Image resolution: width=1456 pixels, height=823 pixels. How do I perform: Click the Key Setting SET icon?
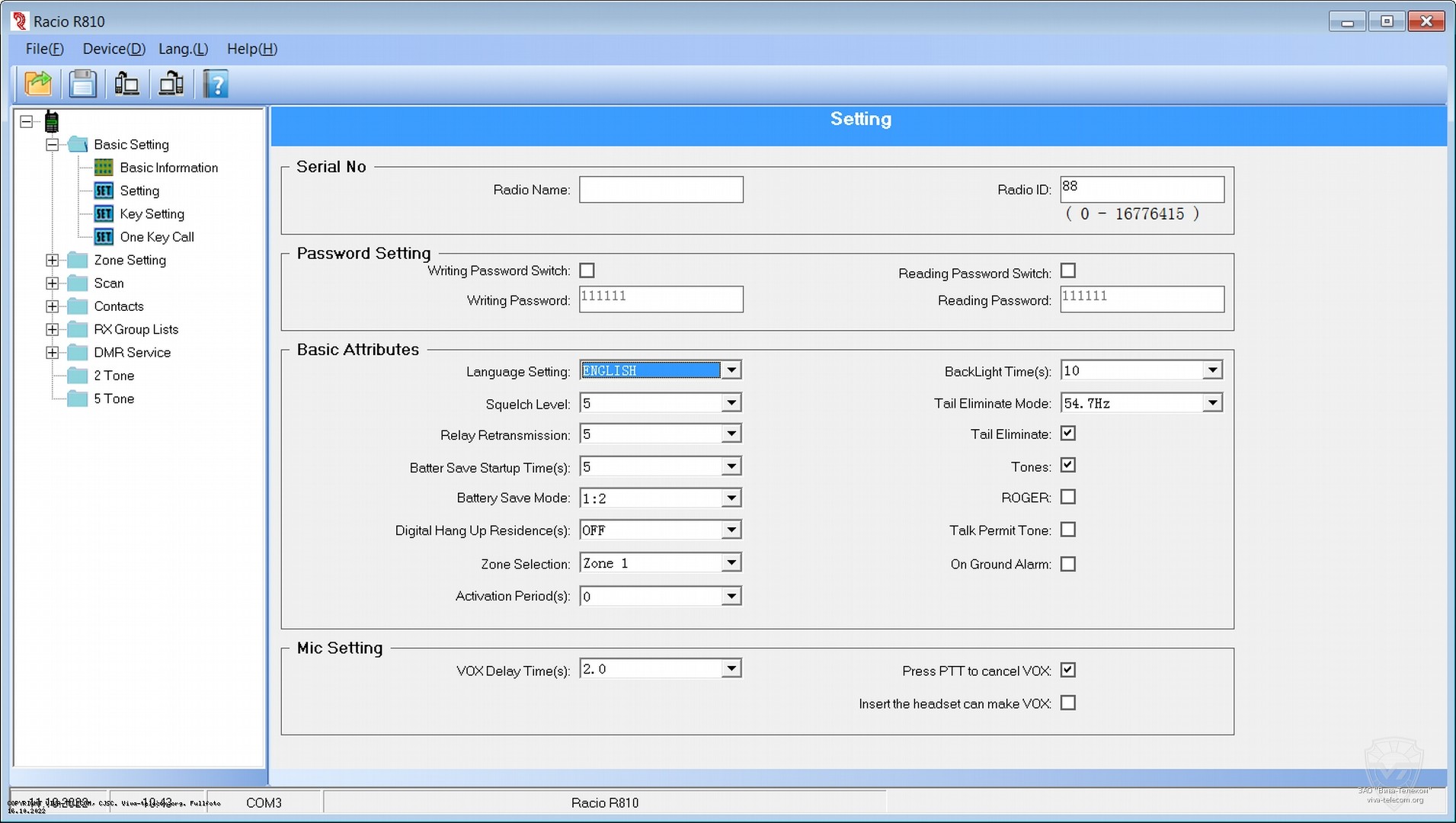(104, 214)
